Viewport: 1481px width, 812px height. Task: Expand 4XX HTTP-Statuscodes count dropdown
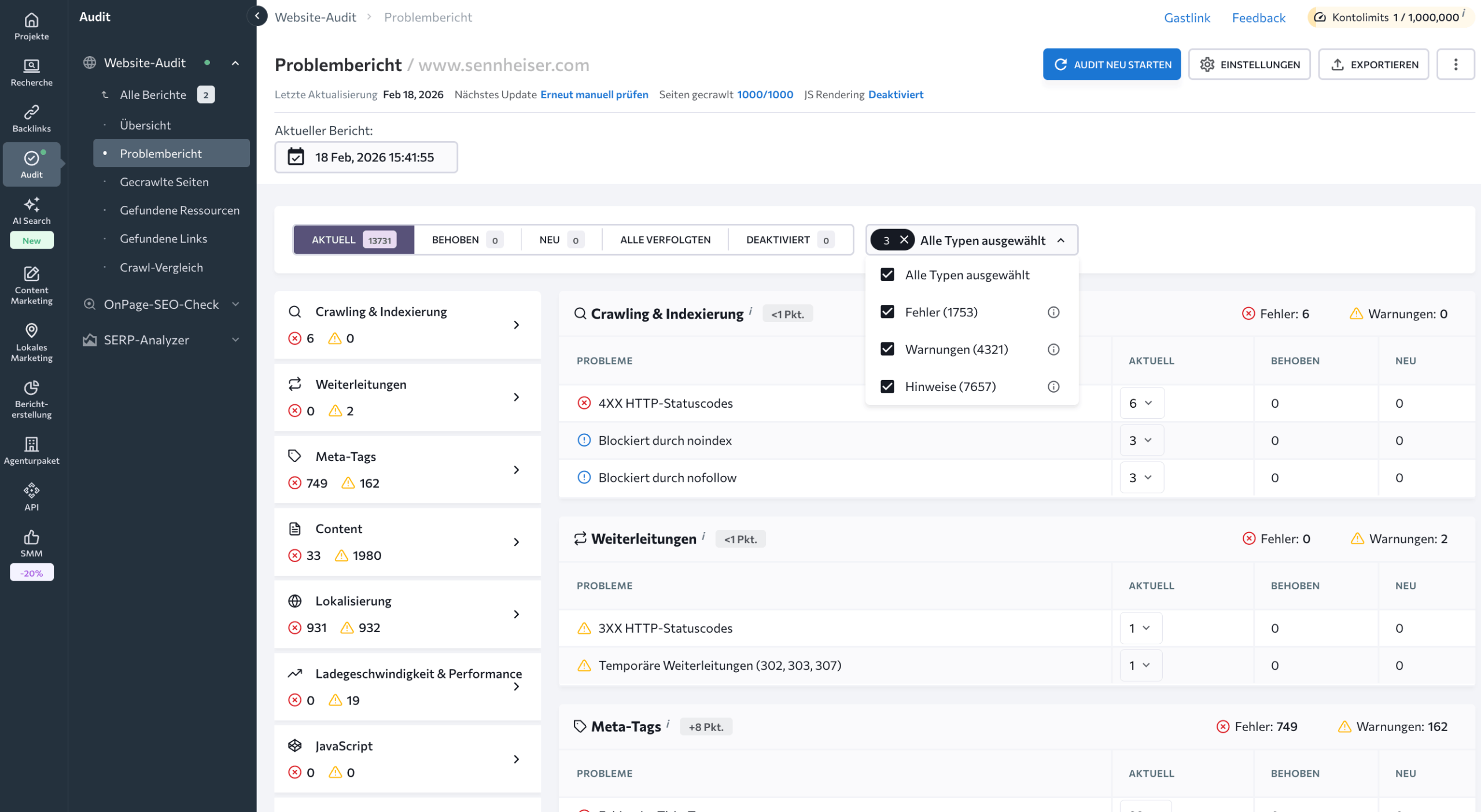pos(1141,403)
